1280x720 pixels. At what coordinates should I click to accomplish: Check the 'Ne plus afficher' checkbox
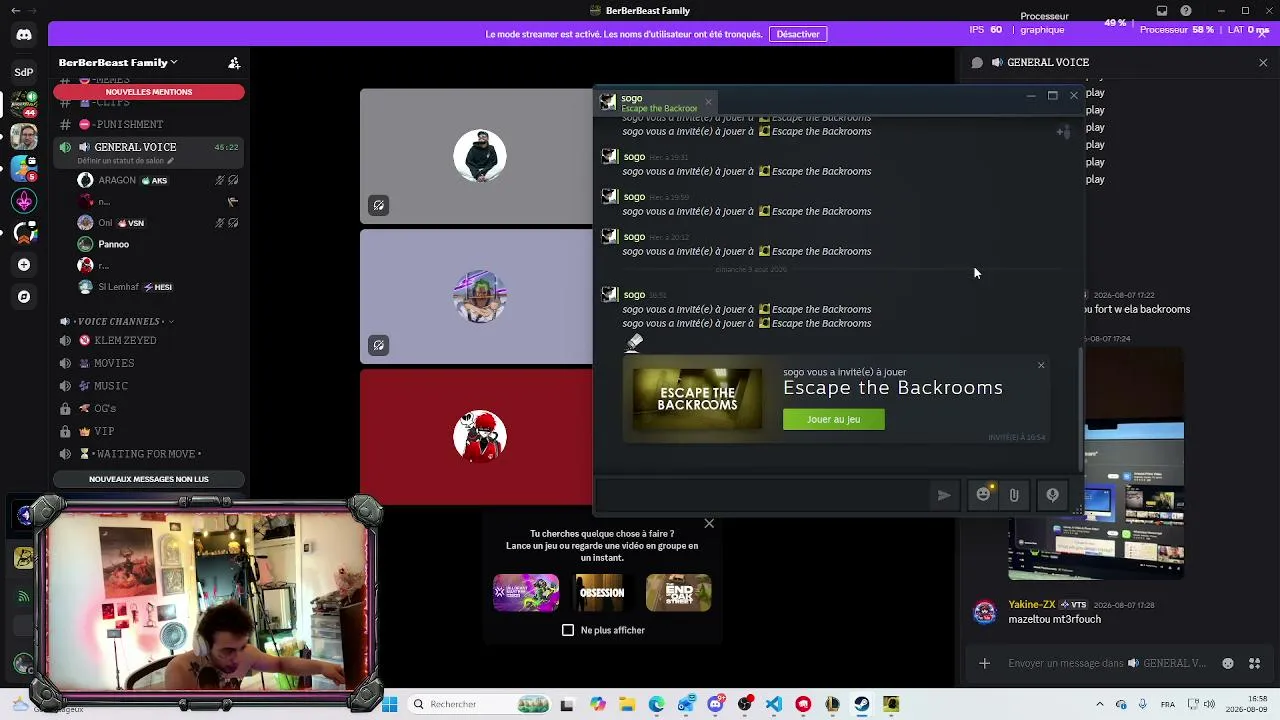click(x=568, y=630)
